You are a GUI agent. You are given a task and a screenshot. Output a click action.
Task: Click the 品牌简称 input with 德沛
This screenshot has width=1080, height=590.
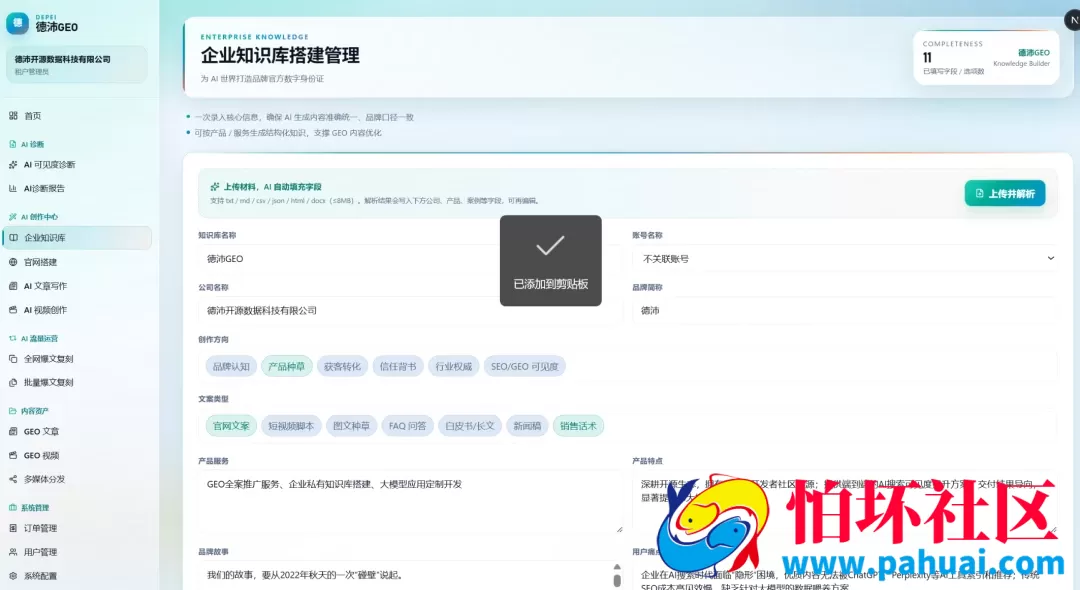(x=844, y=310)
